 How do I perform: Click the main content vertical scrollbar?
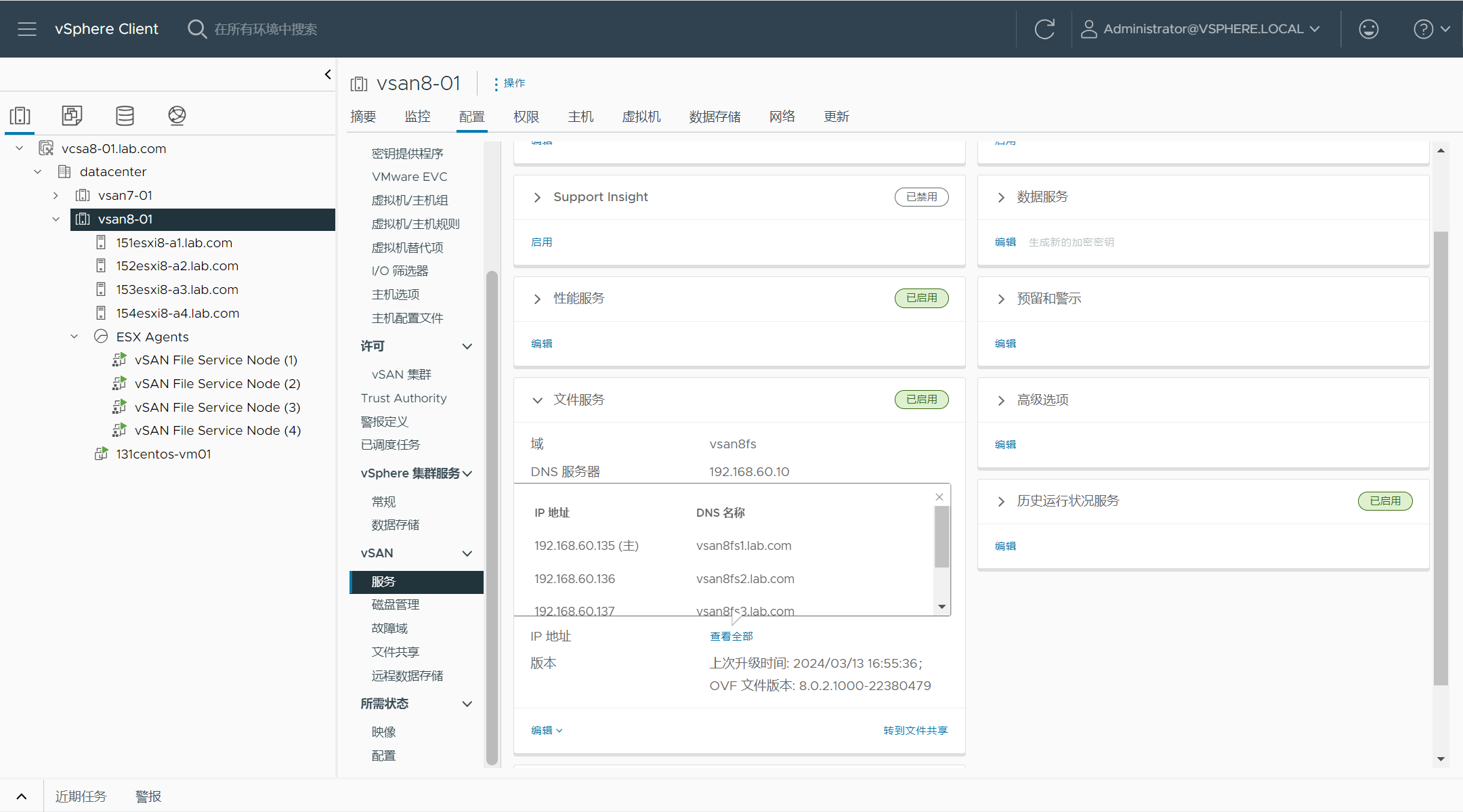(x=1441, y=458)
